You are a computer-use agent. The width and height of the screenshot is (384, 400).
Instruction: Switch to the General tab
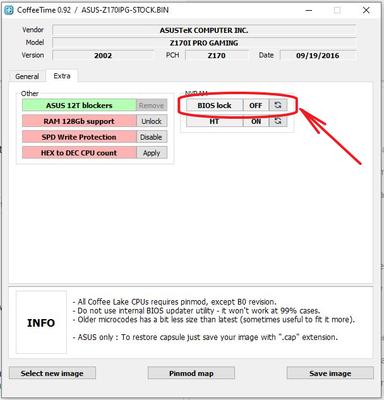(x=27, y=76)
